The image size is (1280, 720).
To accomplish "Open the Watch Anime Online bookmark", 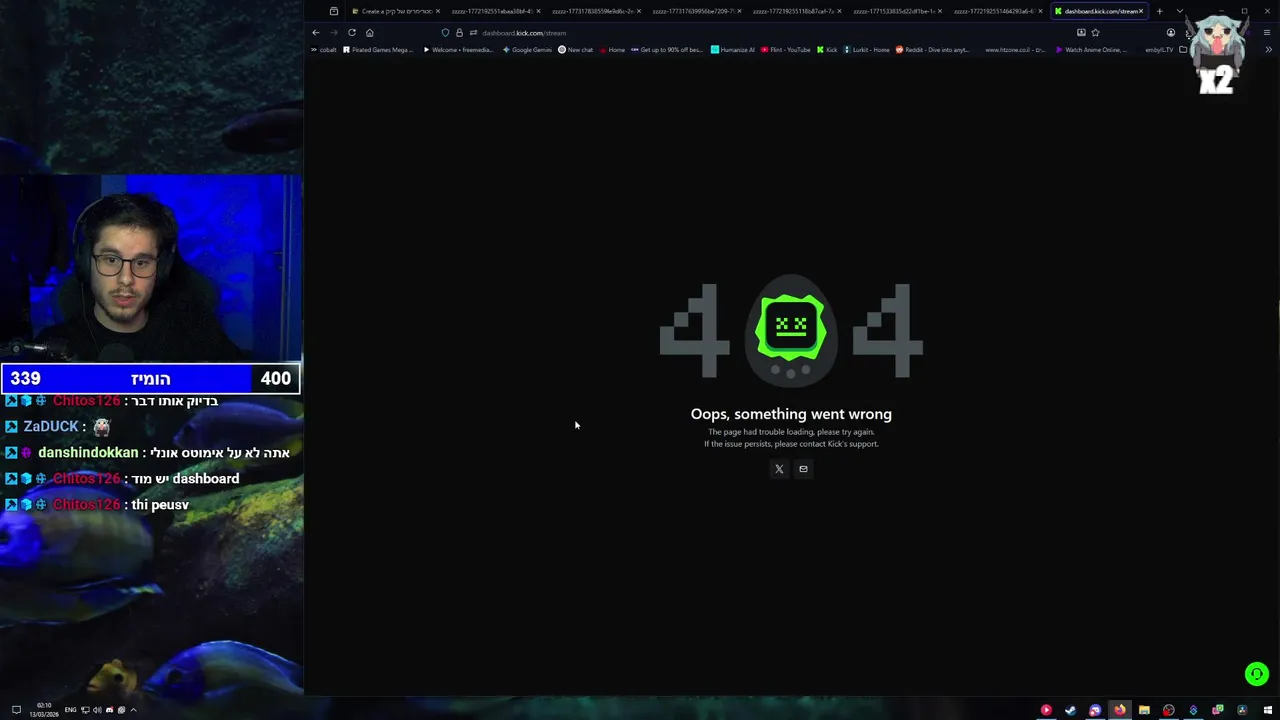I will tap(1093, 49).
